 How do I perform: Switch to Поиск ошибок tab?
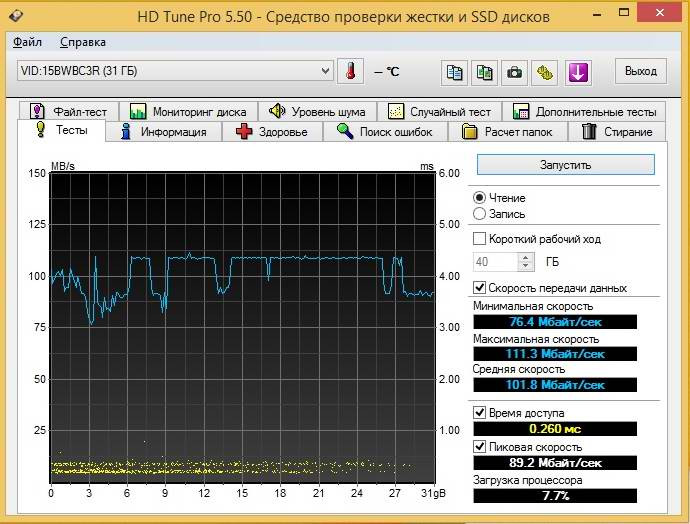click(385, 132)
